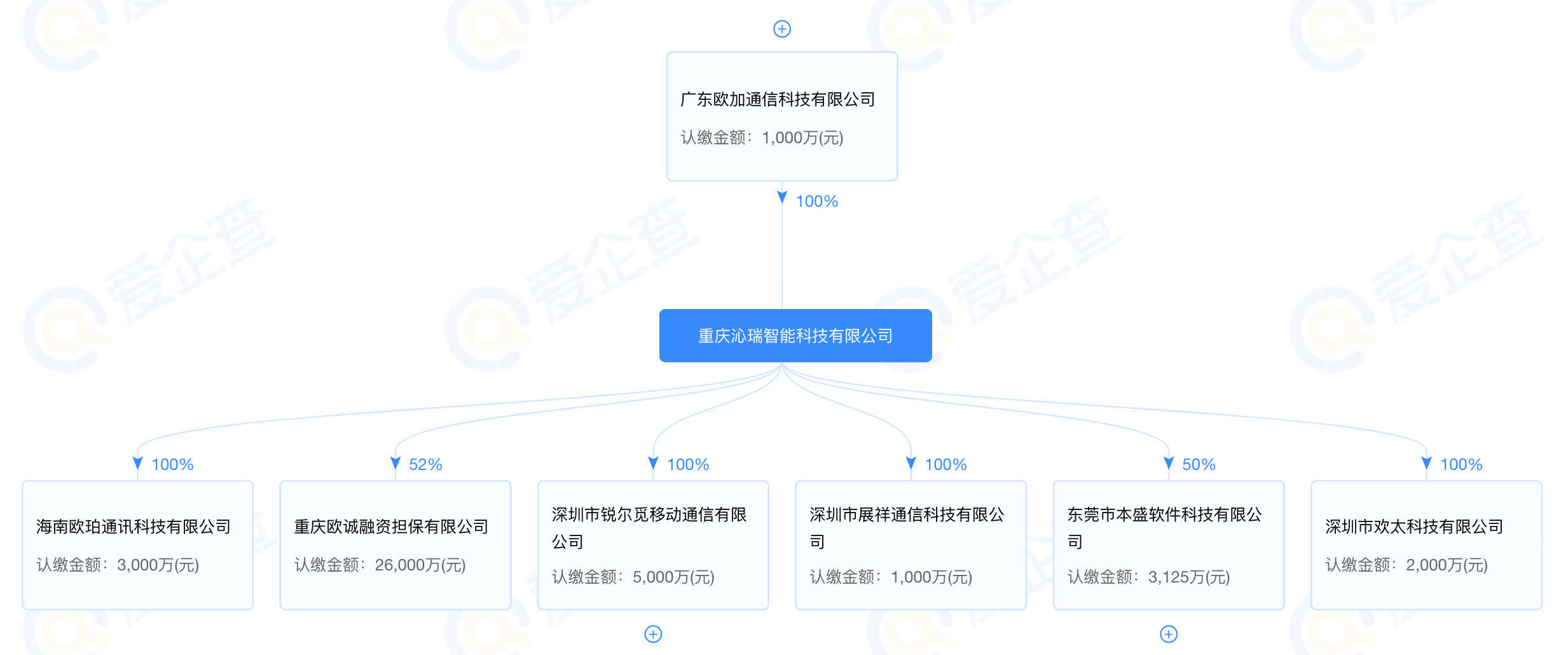Click 认缴金额 26,000万(元) text
This screenshot has height=655, width=1568.
tap(380, 565)
